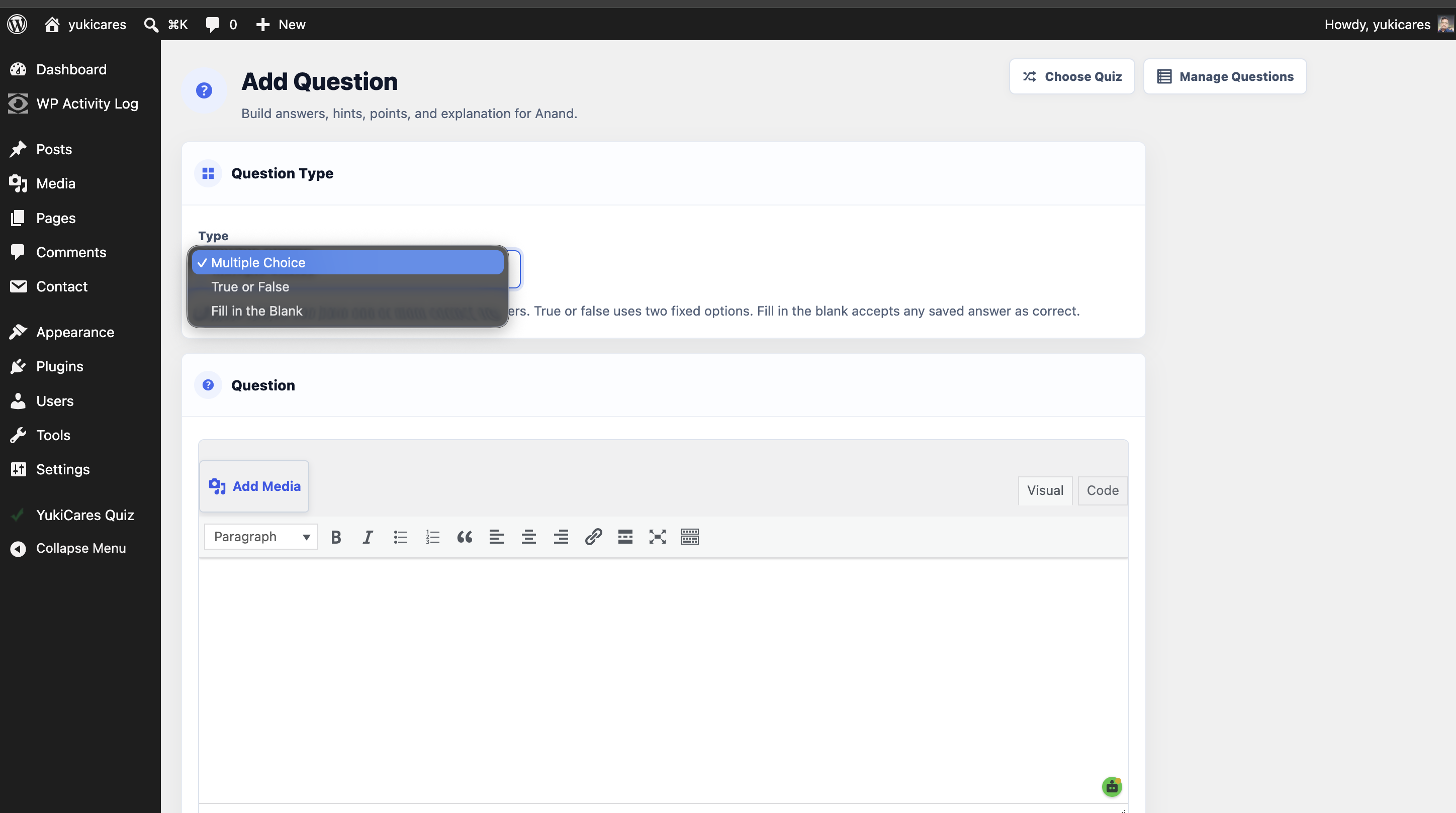View pending comments in admin bar
The image size is (1456, 813).
coord(221,24)
